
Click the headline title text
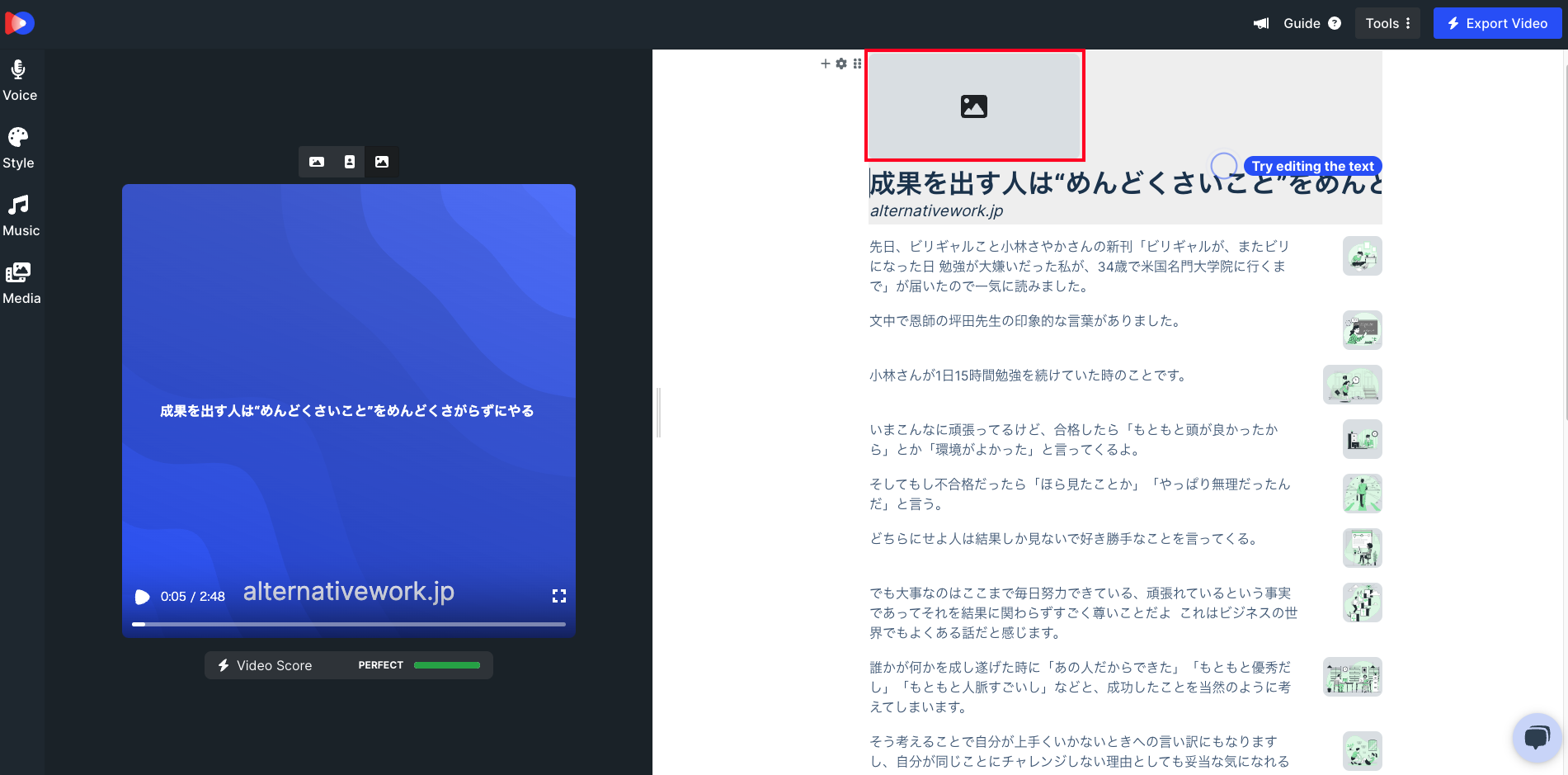pyautogui.click(x=1125, y=183)
